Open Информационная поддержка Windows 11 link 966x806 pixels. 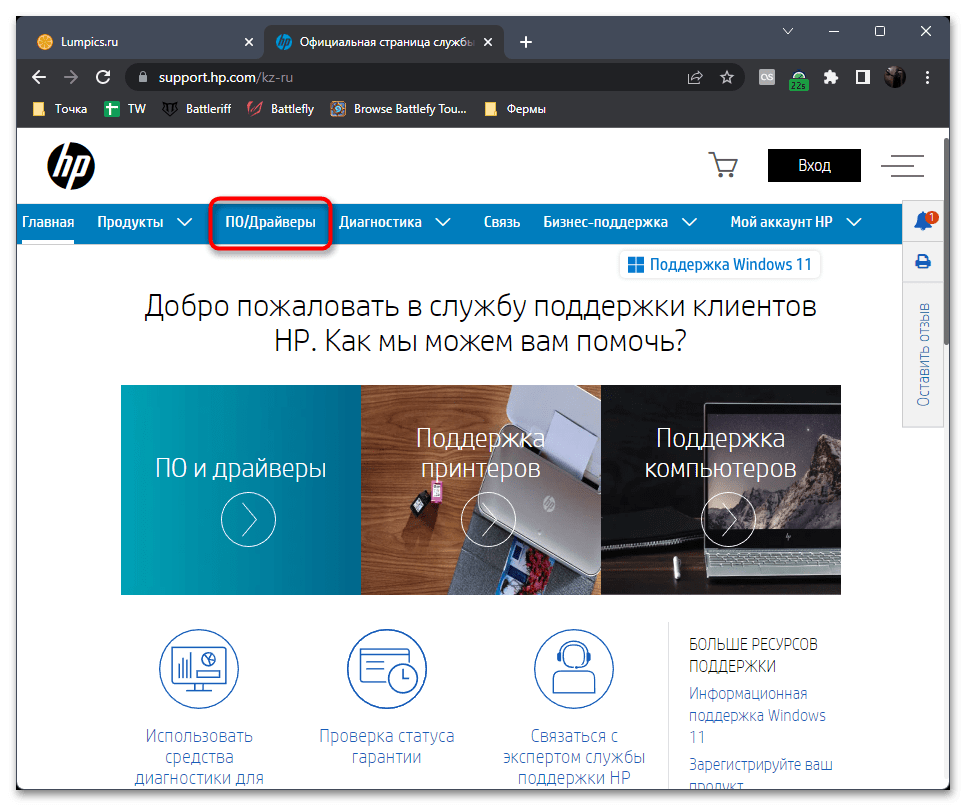(x=757, y=715)
